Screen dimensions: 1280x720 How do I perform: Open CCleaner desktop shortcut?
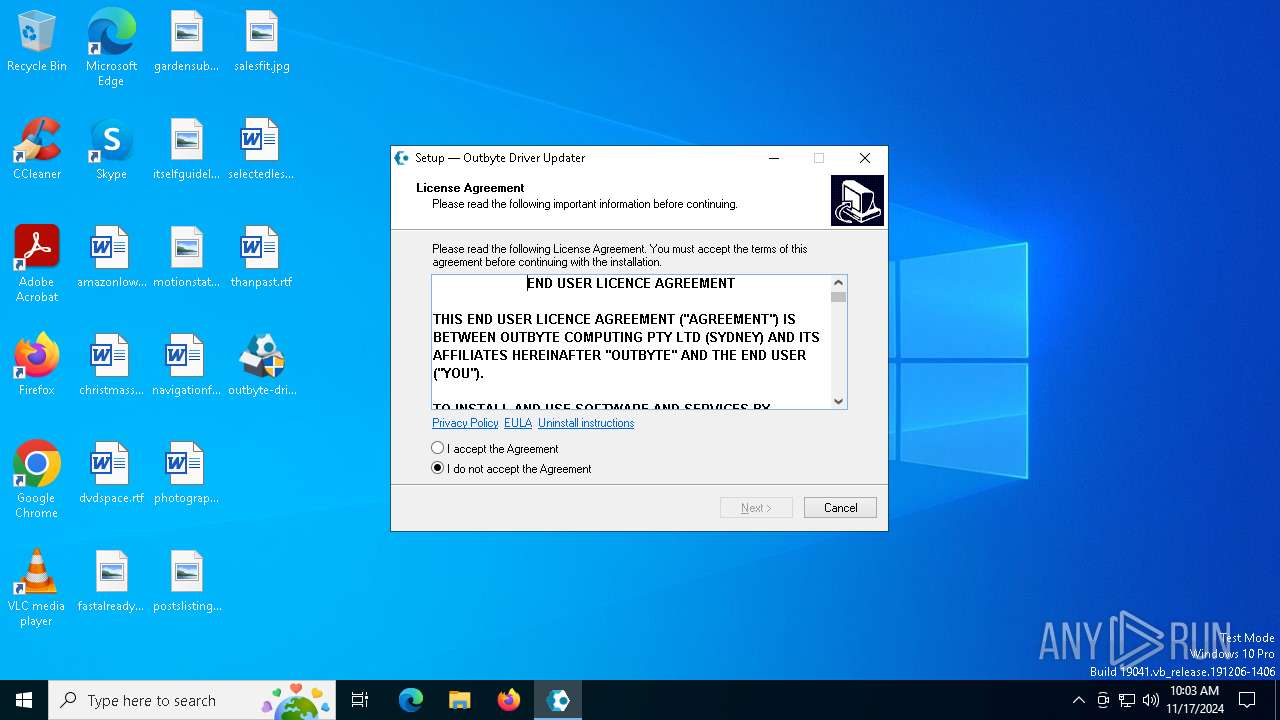click(37, 150)
